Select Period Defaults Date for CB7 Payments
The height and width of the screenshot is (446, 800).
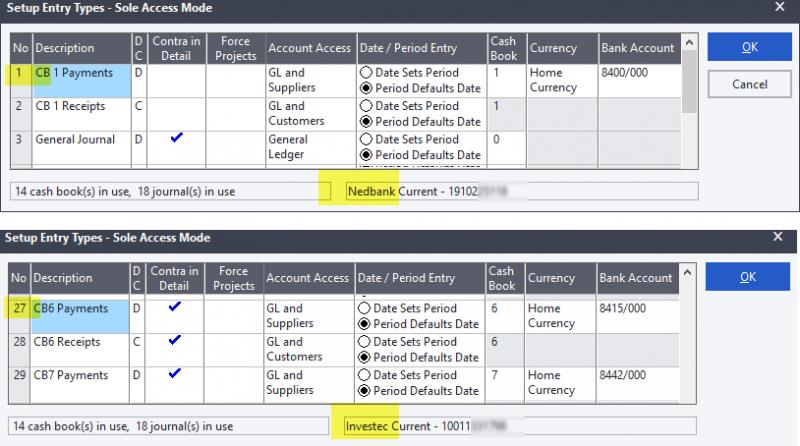click(365, 390)
